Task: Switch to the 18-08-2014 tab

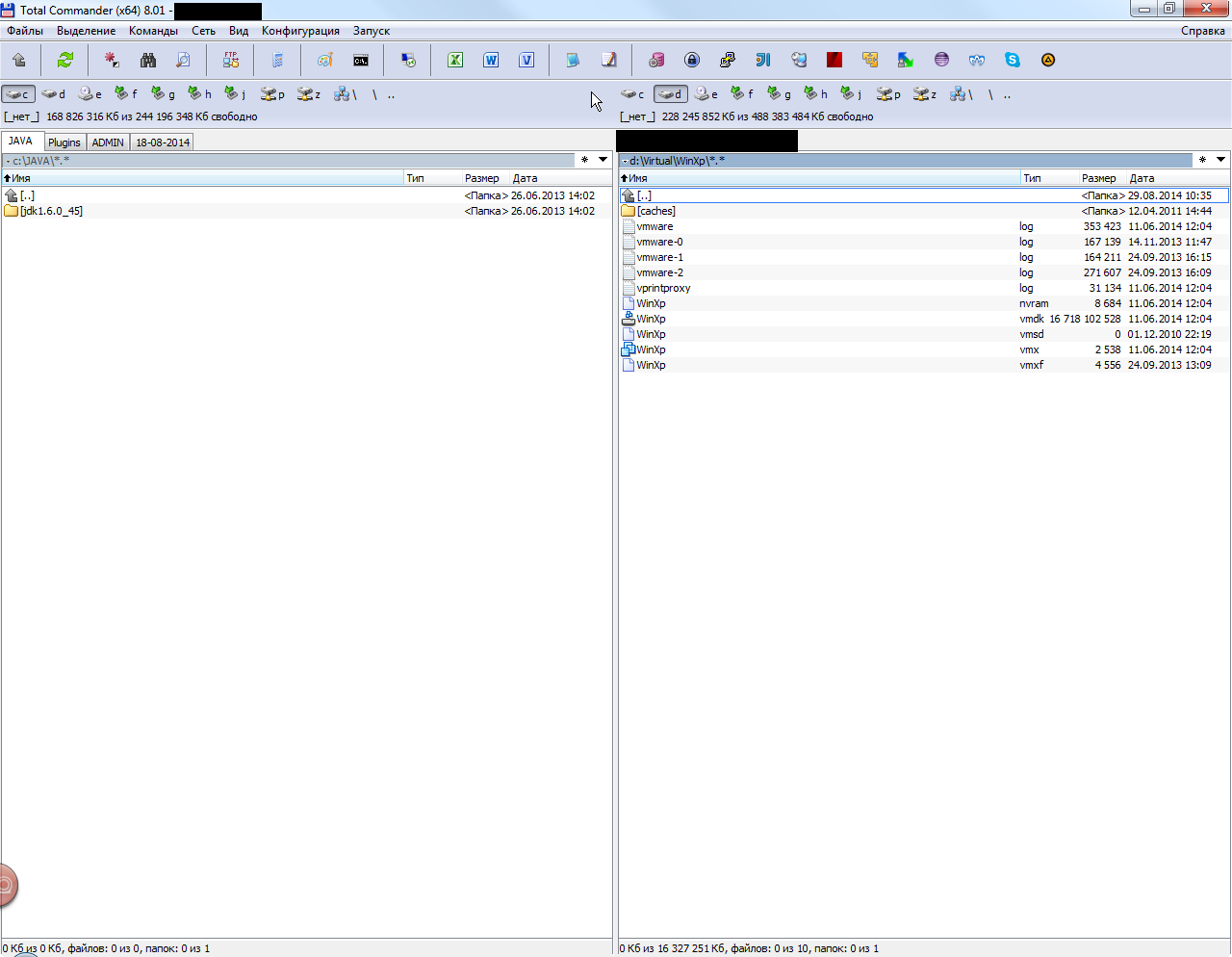Action: pyautogui.click(x=163, y=142)
